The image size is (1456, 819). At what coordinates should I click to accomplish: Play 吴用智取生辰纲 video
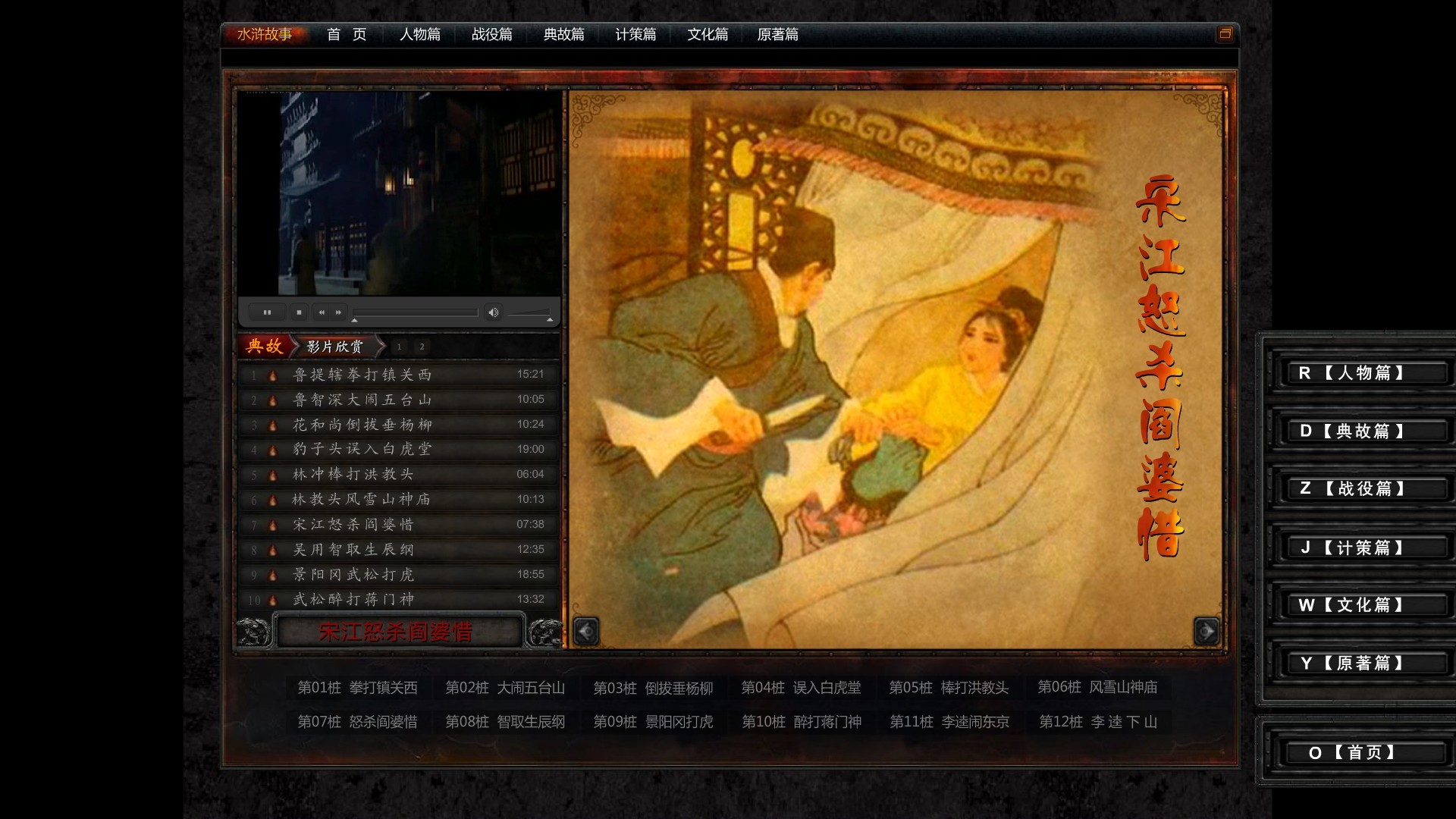coord(399,550)
